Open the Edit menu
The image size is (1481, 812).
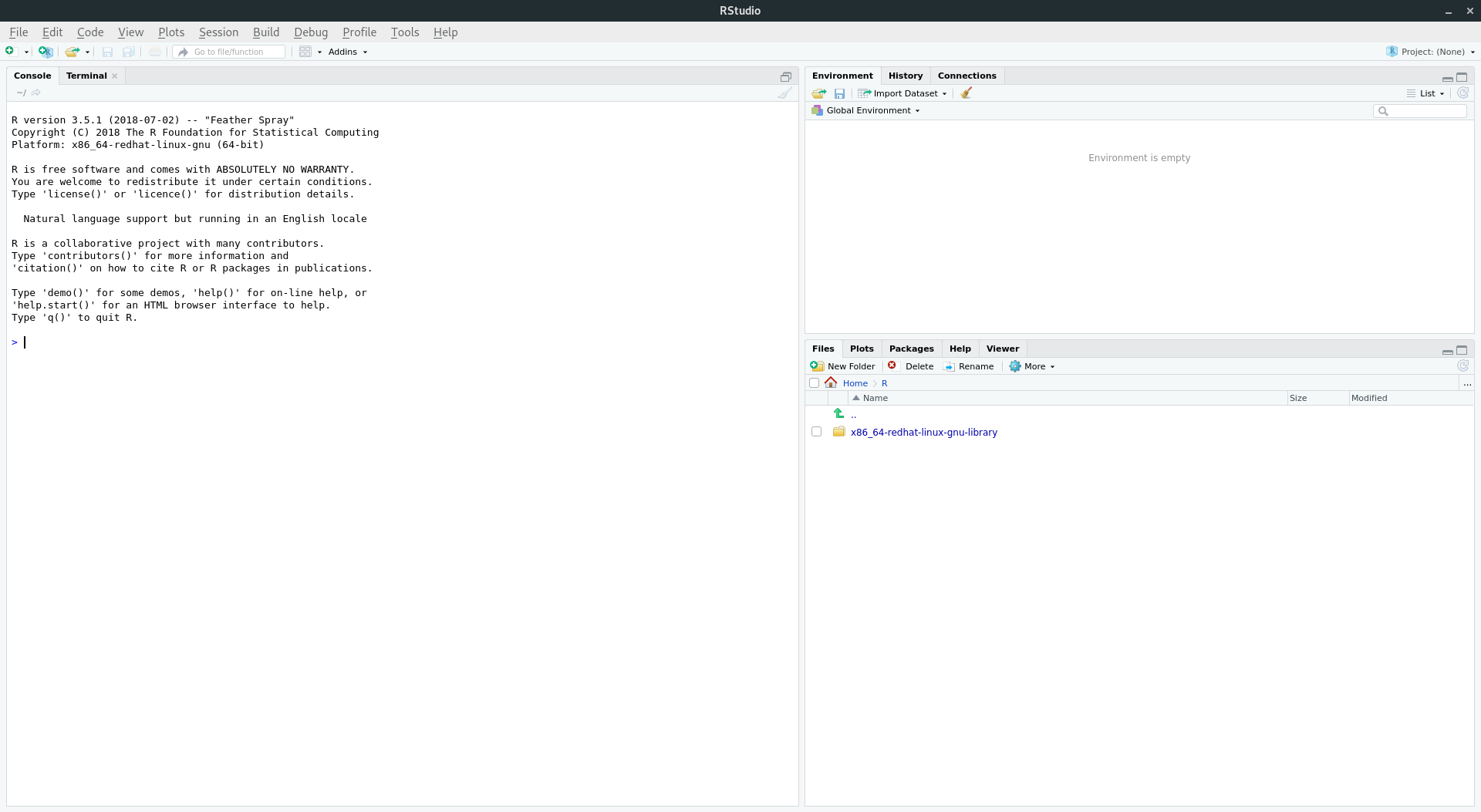pyautogui.click(x=52, y=32)
